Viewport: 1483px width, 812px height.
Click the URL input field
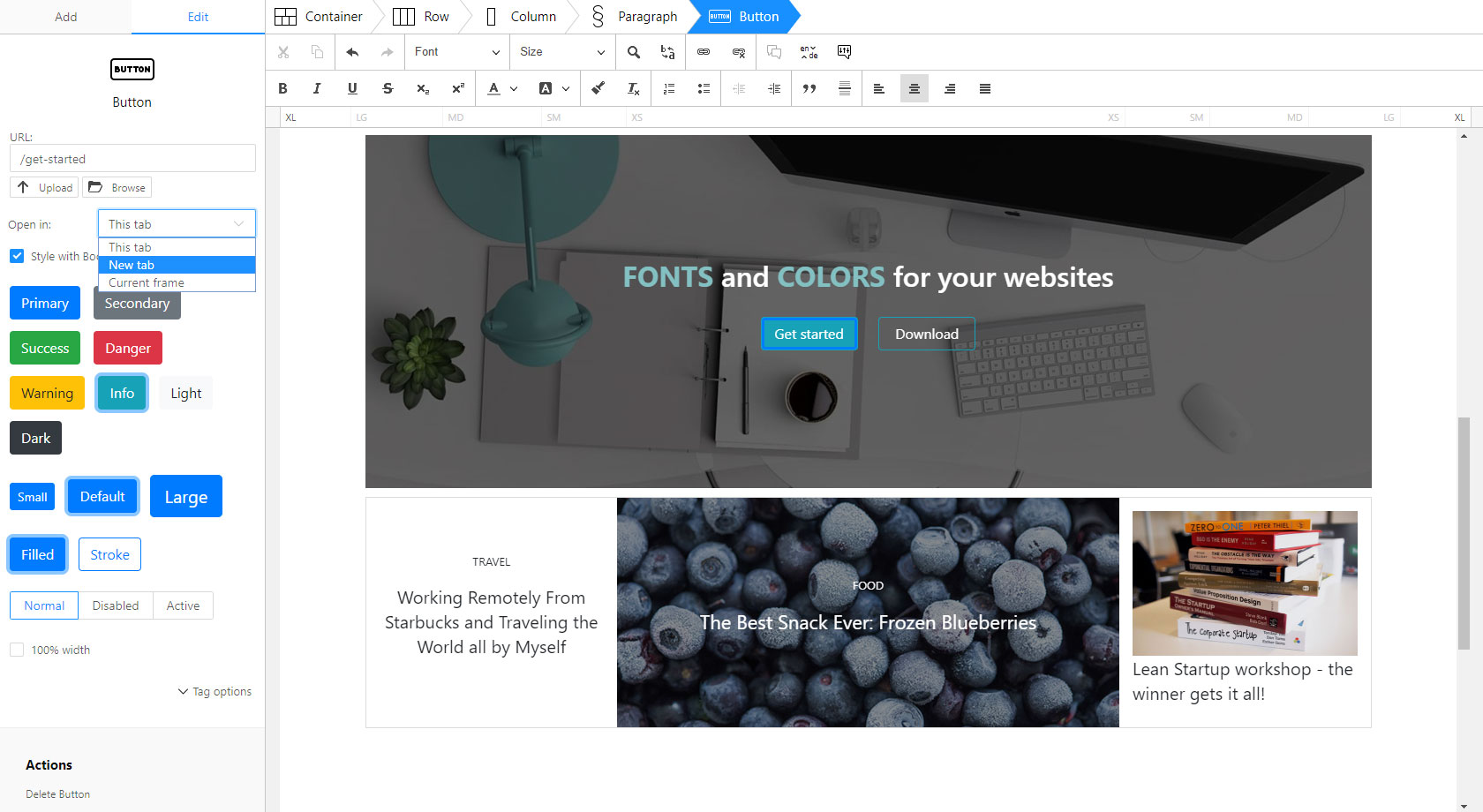click(132, 159)
